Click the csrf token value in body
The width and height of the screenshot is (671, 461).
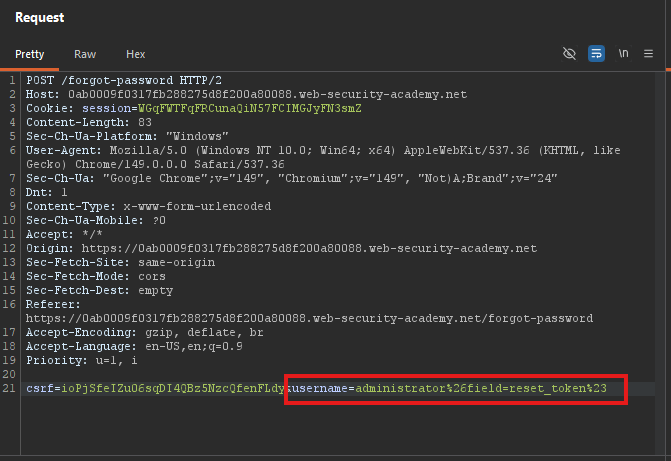click(x=173, y=389)
